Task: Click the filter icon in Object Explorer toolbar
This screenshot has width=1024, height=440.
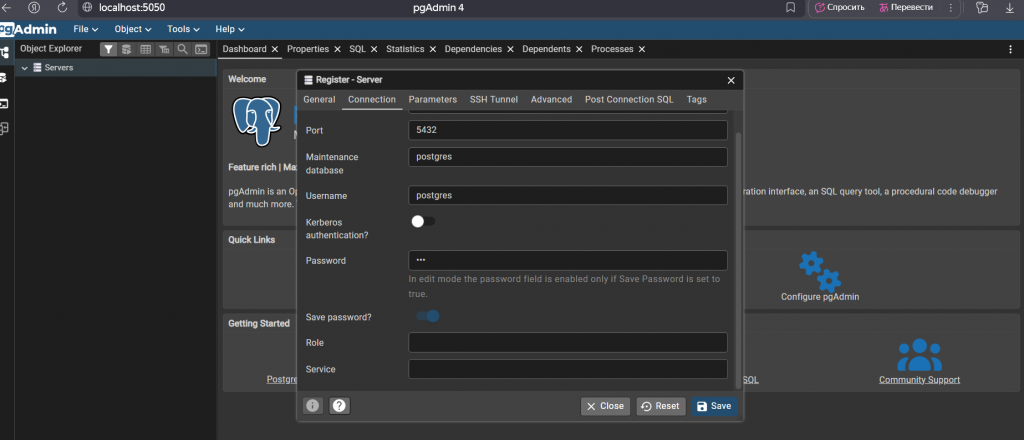Action: pyautogui.click(x=109, y=49)
